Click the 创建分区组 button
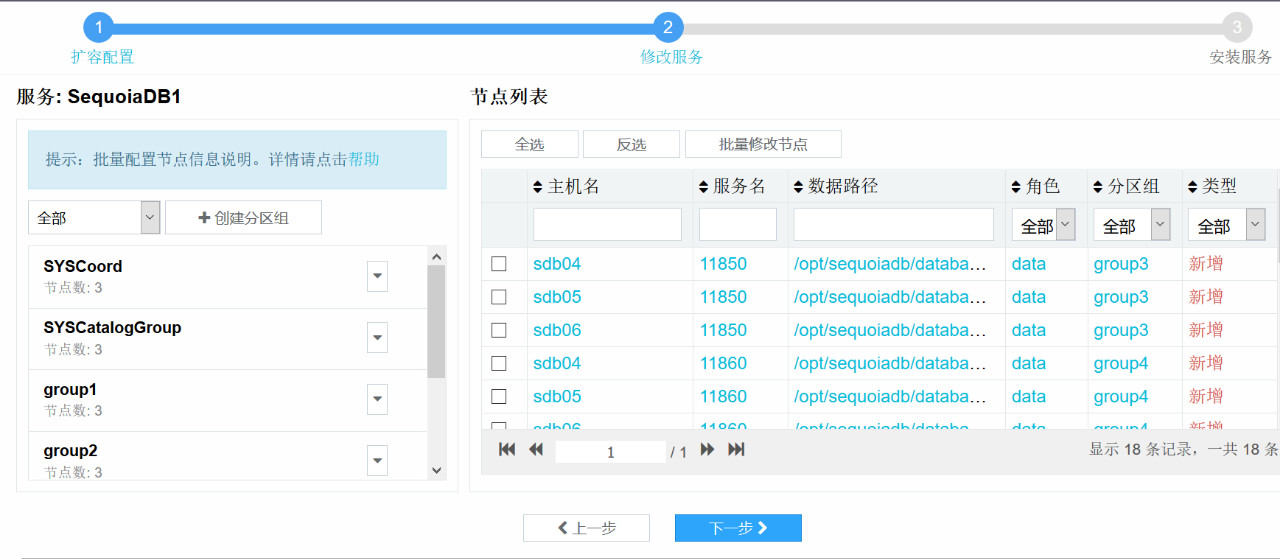Screen dimensions: 1280x559 pyautogui.click(x=243, y=217)
